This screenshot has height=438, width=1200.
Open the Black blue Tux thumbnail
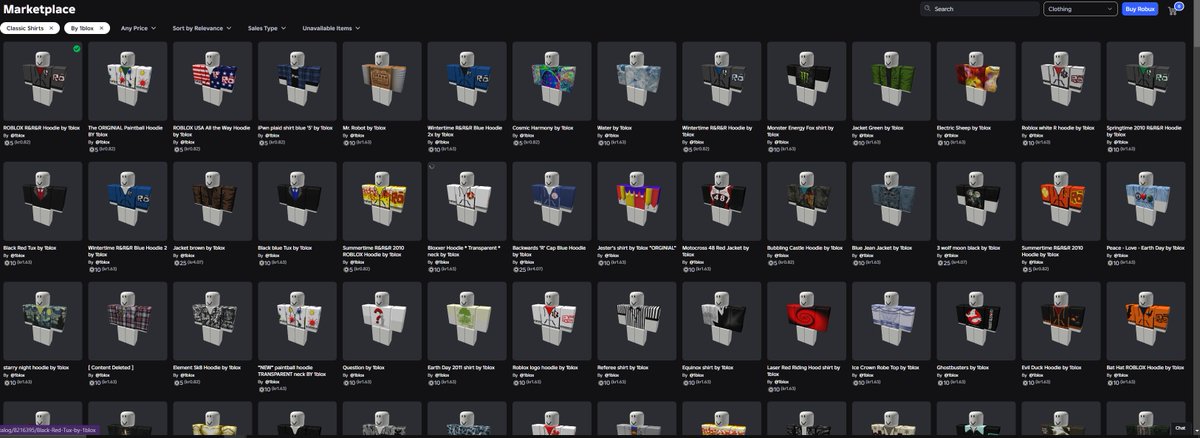tap(298, 202)
